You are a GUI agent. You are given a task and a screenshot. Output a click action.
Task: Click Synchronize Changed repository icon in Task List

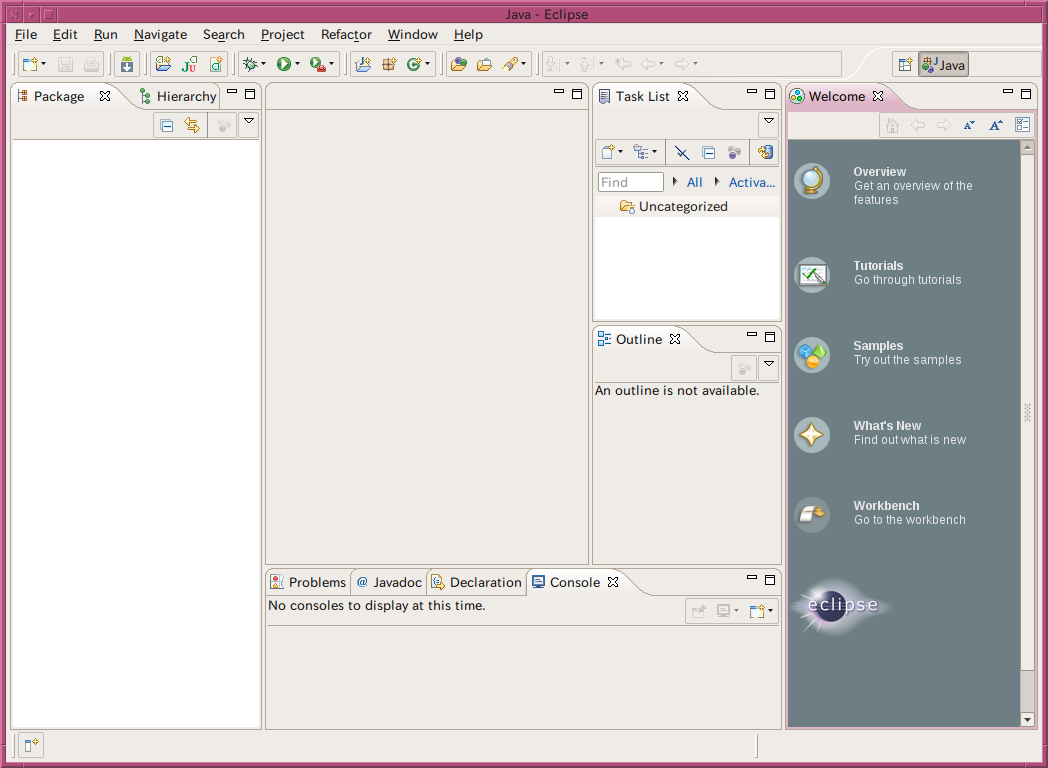[x=765, y=152]
